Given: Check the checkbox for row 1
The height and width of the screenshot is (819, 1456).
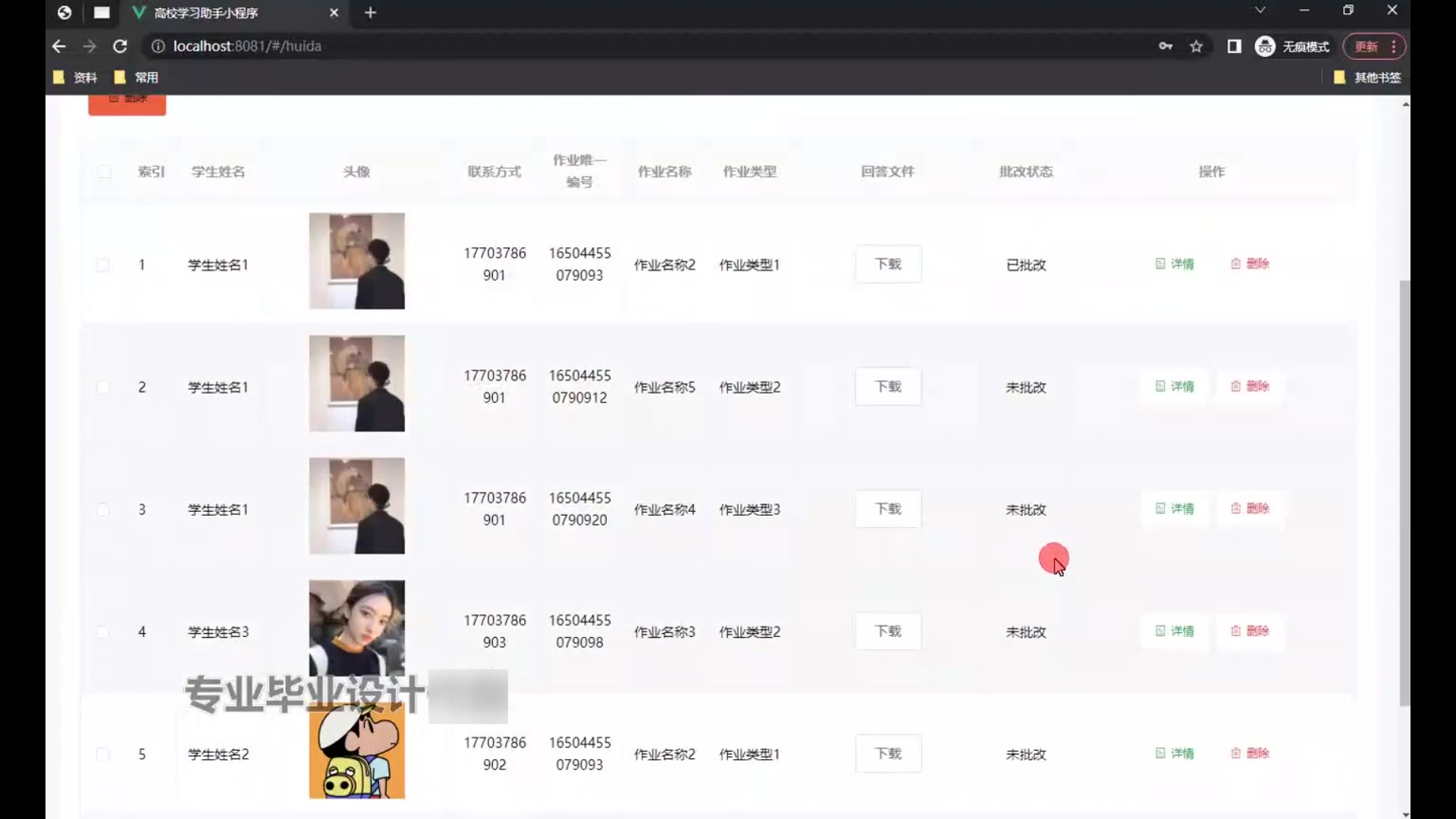Looking at the screenshot, I should [x=102, y=265].
